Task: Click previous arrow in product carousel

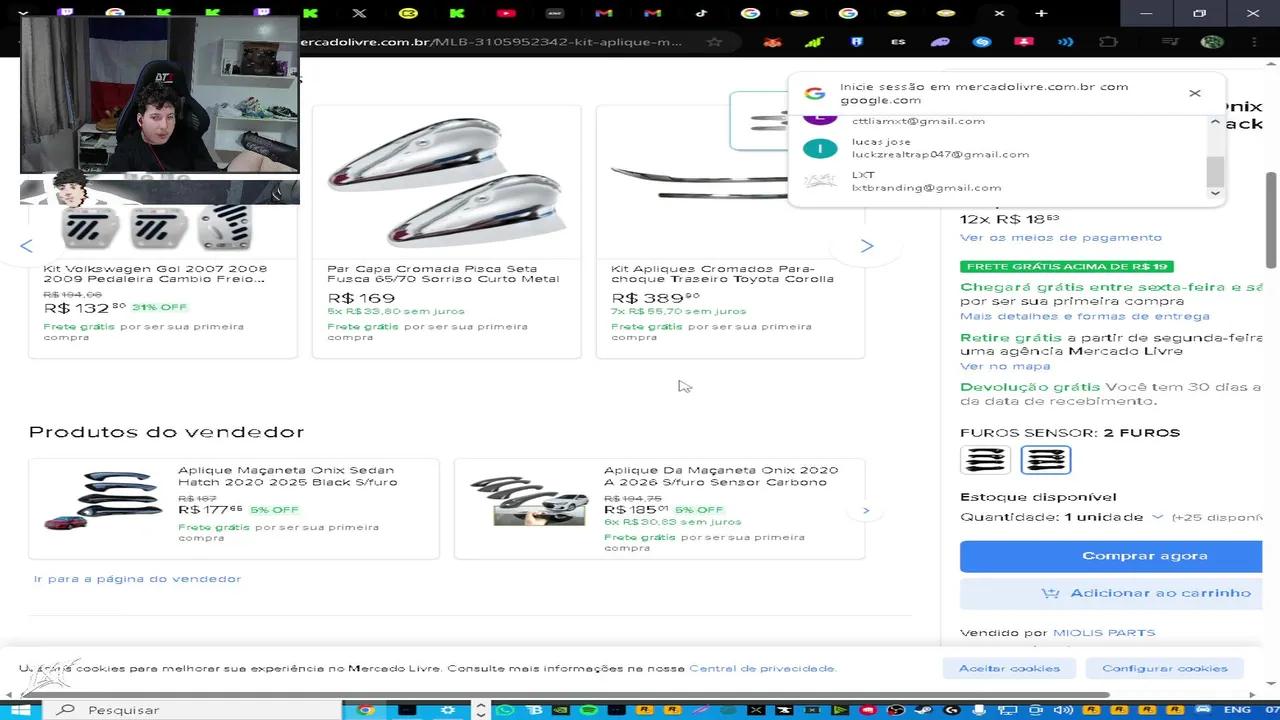Action: (27, 246)
